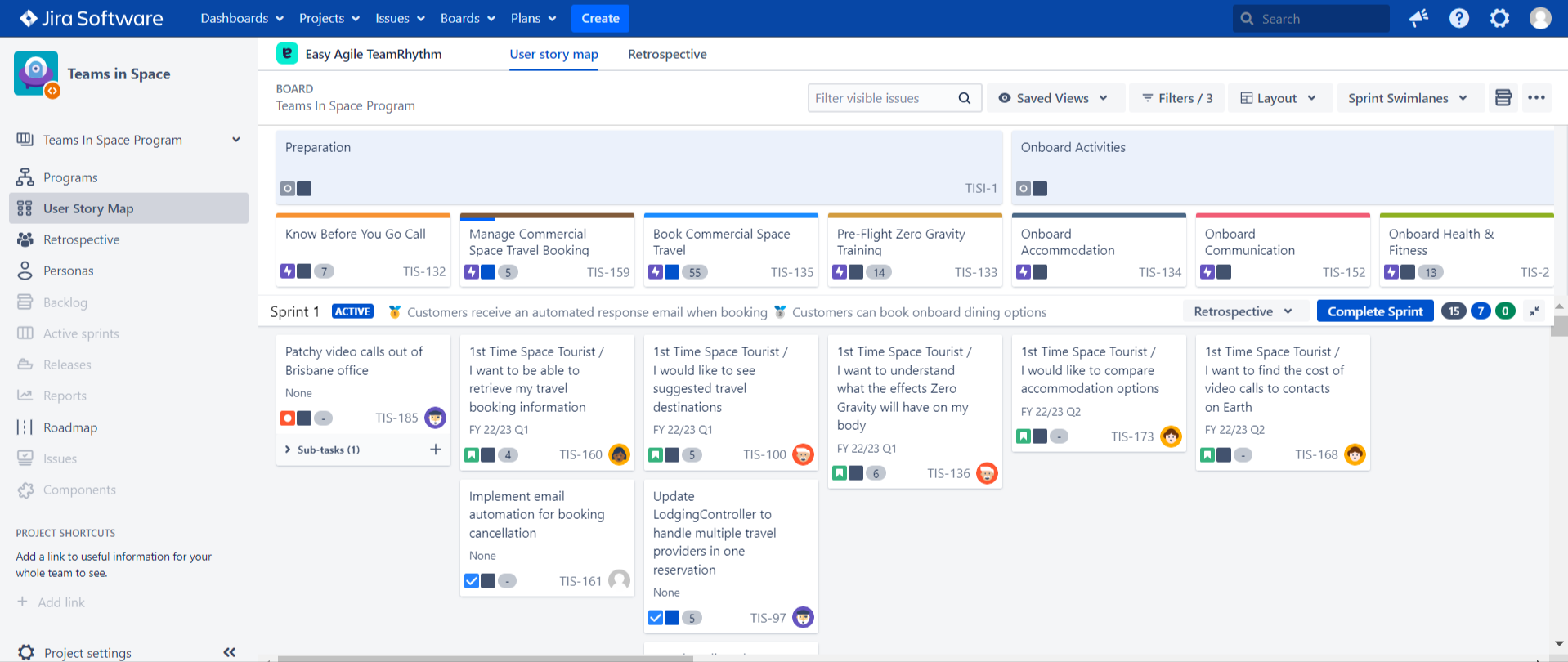Click the story type icon on TIS-136
The height and width of the screenshot is (662, 1568).
[840, 473]
